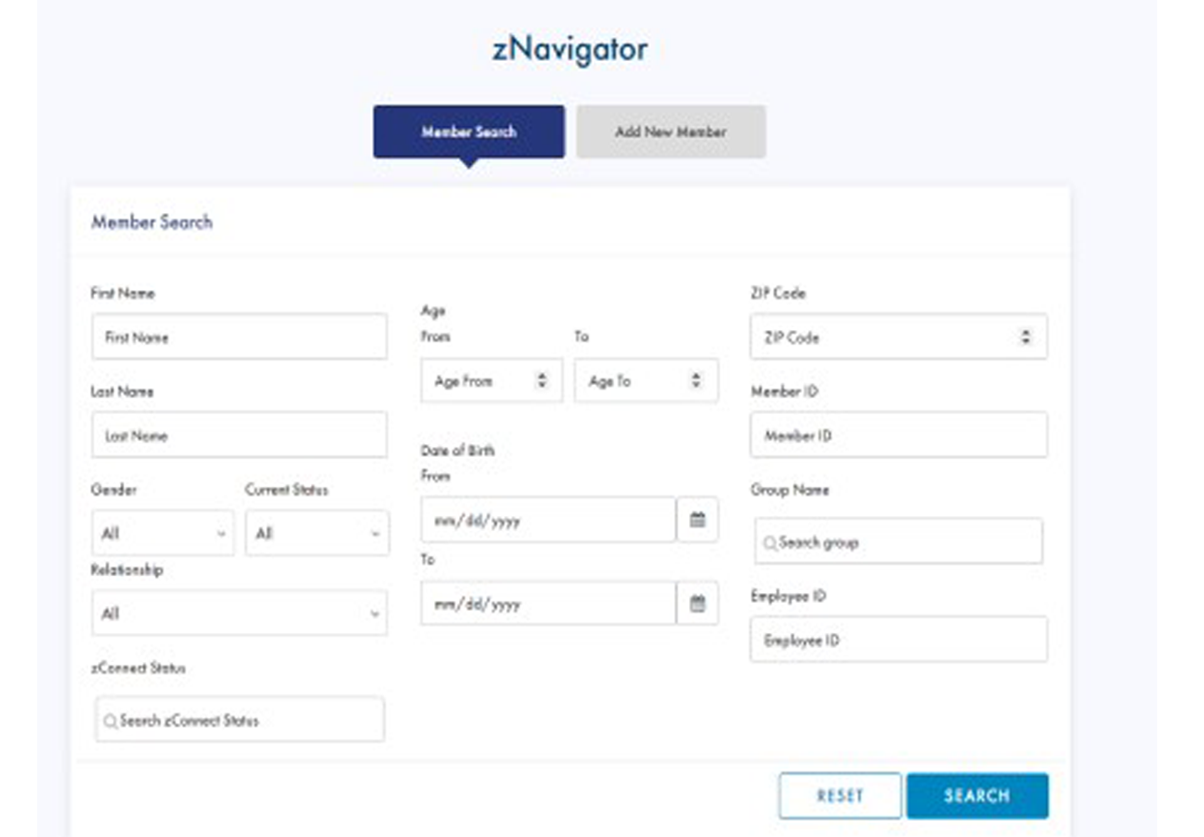Open the Add New Member tab
This screenshot has width=1204, height=837.
click(x=670, y=132)
